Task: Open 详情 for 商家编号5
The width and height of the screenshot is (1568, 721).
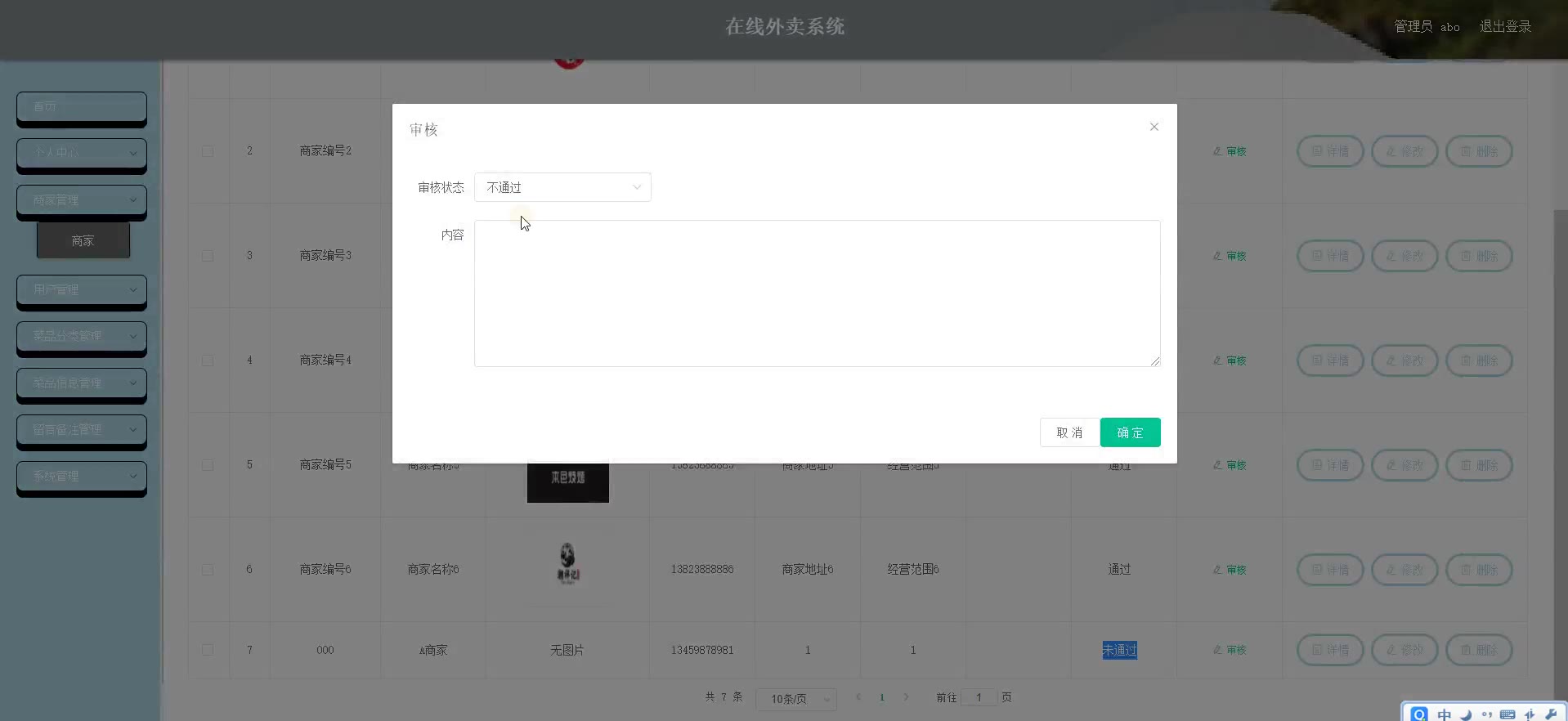Action: tap(1330, 465)
